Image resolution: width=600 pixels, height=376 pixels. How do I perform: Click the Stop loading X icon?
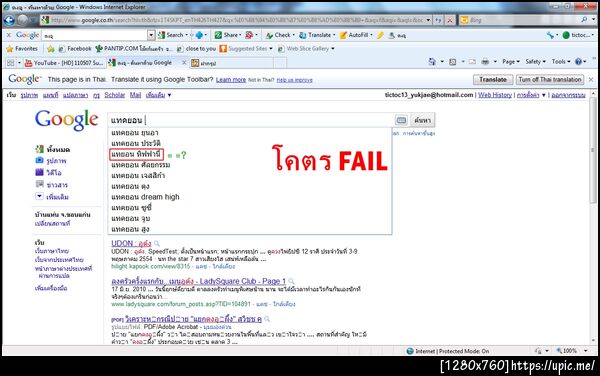(x=450, y=20)
